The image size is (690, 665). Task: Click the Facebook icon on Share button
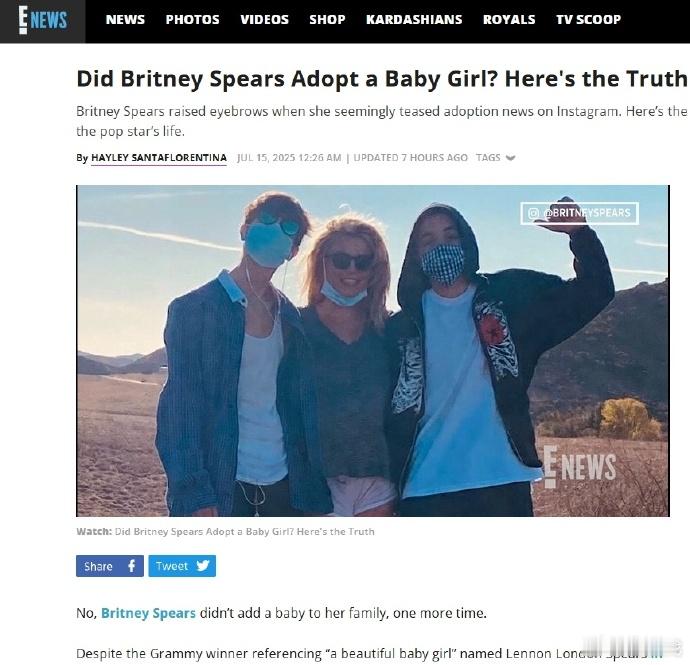[x=132, y=566]
